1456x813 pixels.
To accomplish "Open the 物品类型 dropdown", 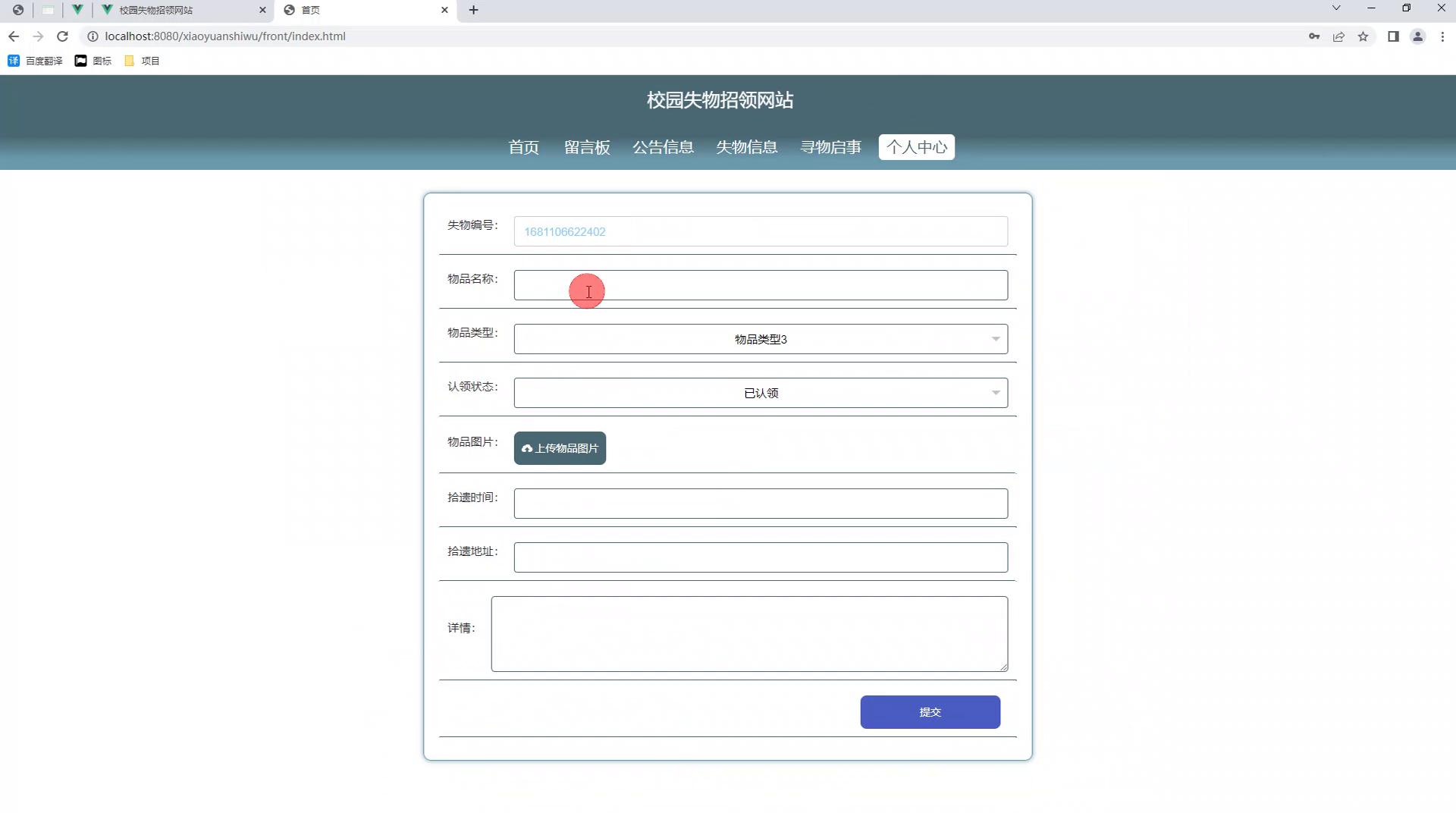I will click(x=761, y=339).
